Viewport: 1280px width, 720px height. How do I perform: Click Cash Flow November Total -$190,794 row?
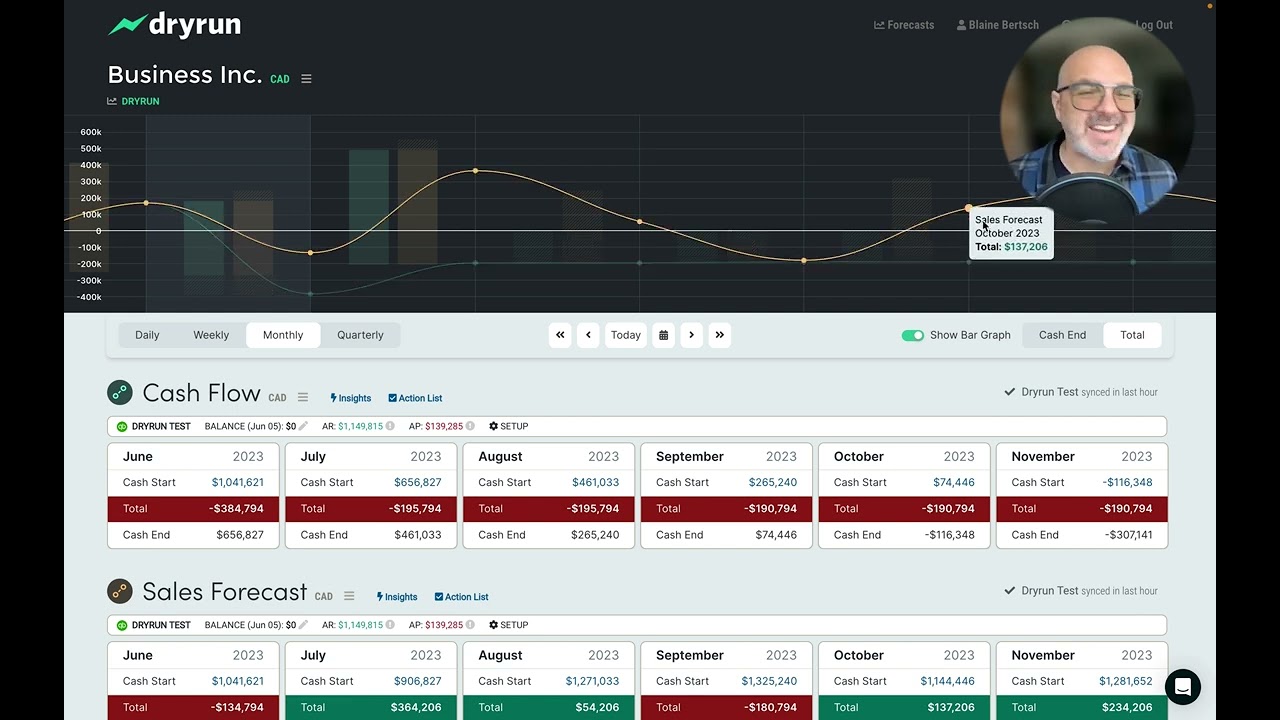point(1082,508)
